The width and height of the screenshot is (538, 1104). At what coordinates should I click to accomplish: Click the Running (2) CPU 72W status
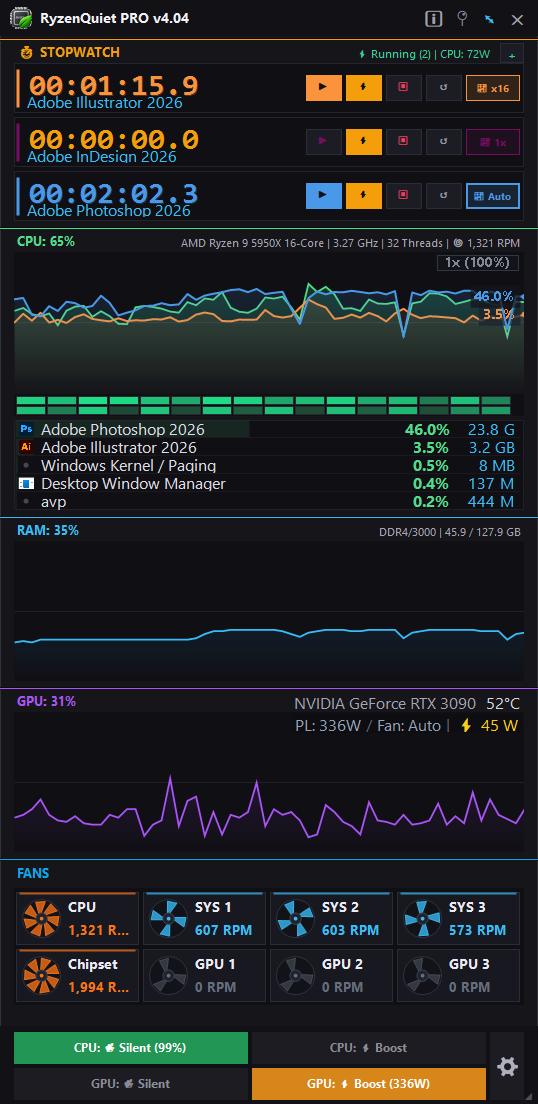(x=427, y=54)
